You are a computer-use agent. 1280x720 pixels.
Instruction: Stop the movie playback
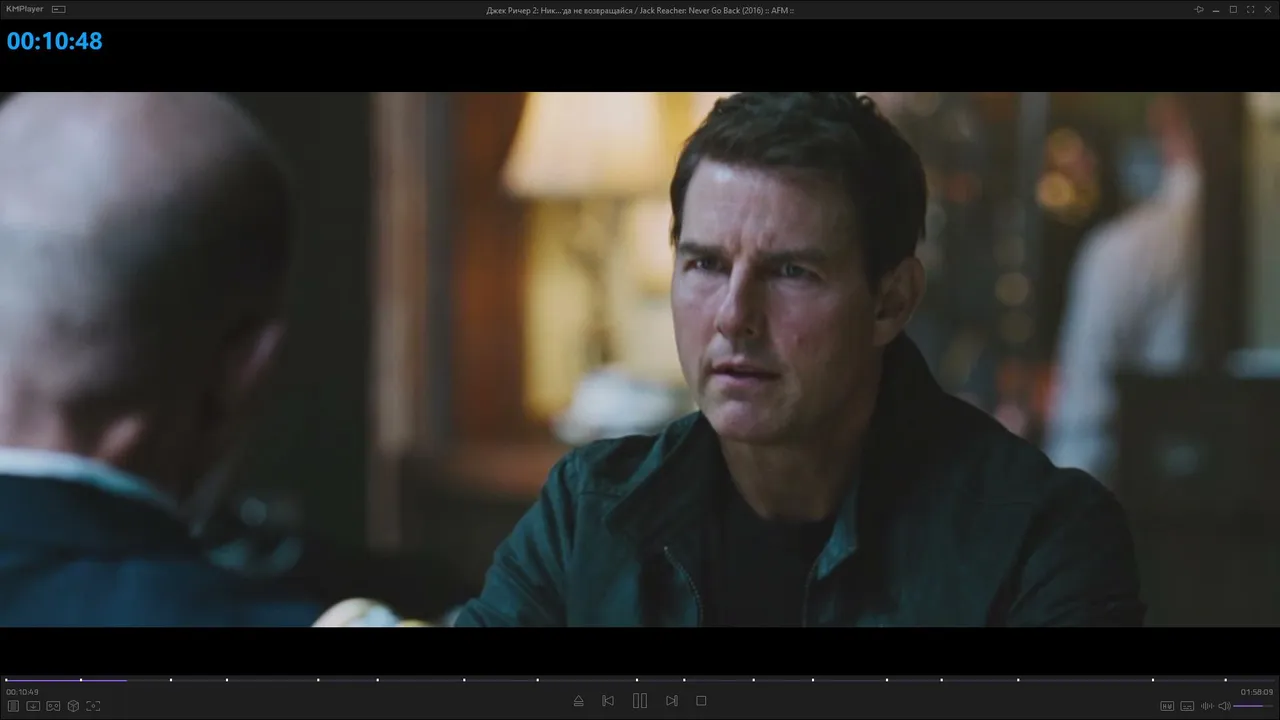coord(701,701)
